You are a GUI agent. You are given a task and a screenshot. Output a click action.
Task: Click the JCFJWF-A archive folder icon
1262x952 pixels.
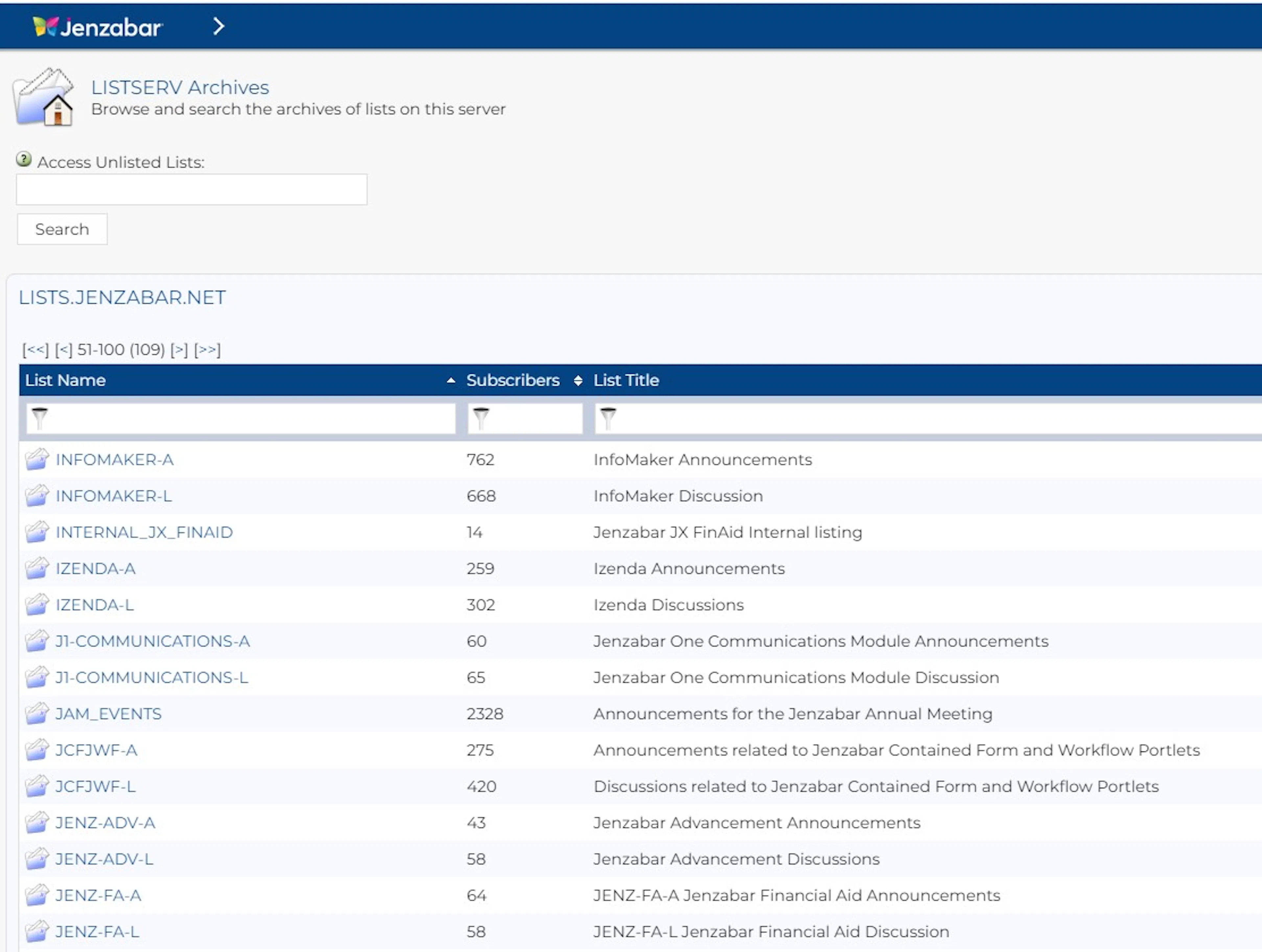point(37,750)
